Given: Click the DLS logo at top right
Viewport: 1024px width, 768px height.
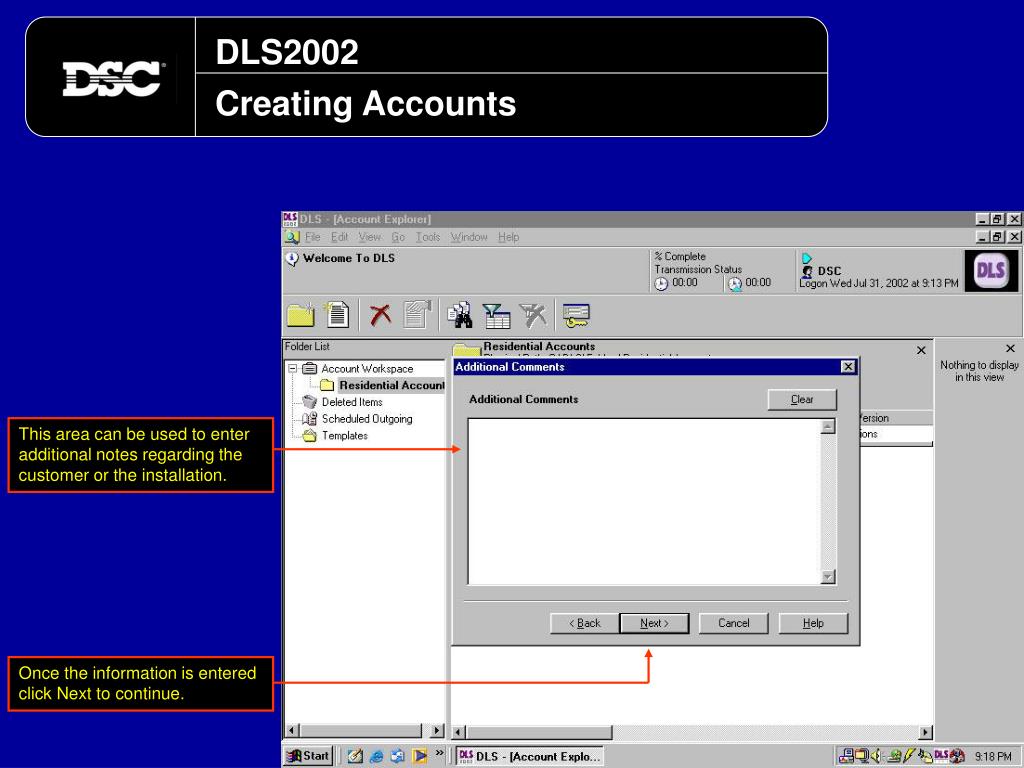Looking at the screenshot, I should point(990,270).
